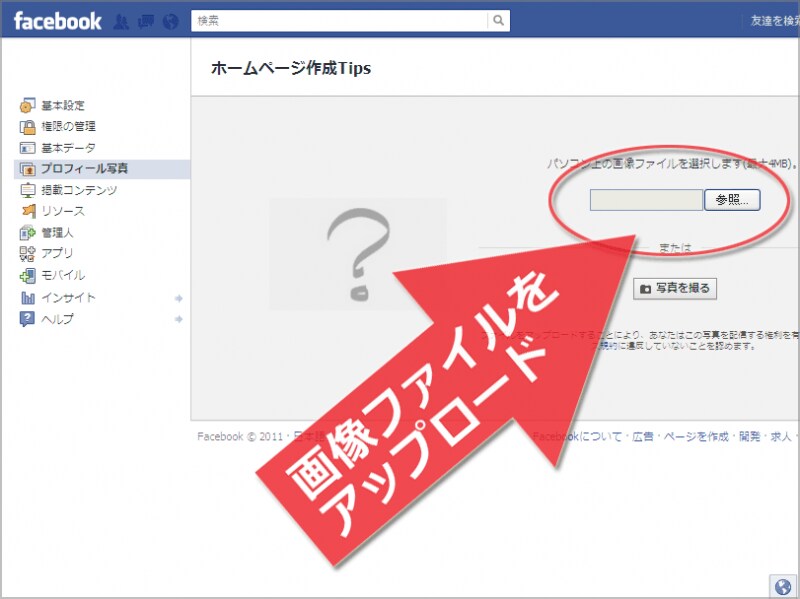Click 管理人 icon in sidebar
Viewport: 800px width, 599px height.
(x=27, y=233)
